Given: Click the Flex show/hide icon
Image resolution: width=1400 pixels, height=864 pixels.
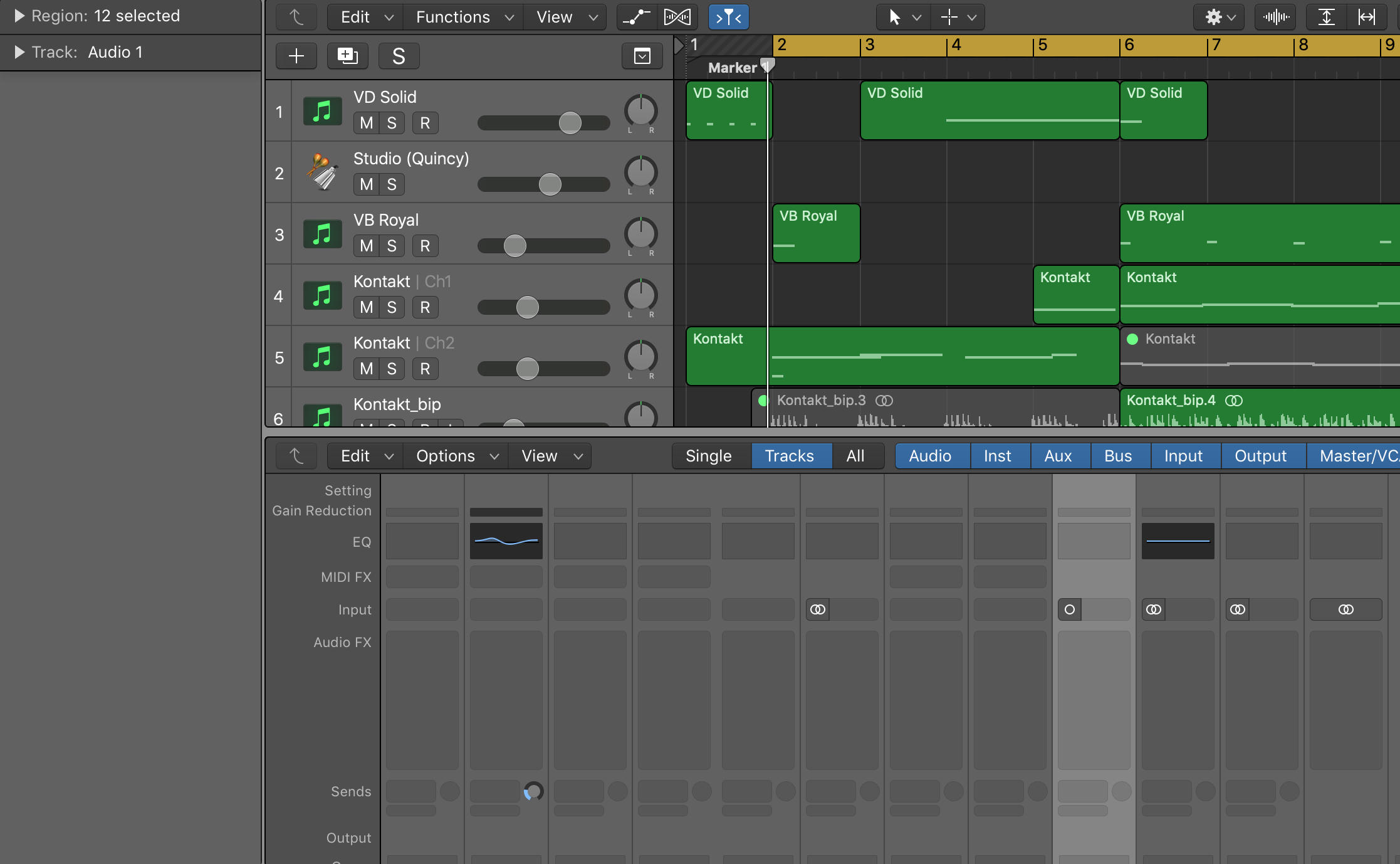Looking at the screenshot, I should click(x=677, y=17).
